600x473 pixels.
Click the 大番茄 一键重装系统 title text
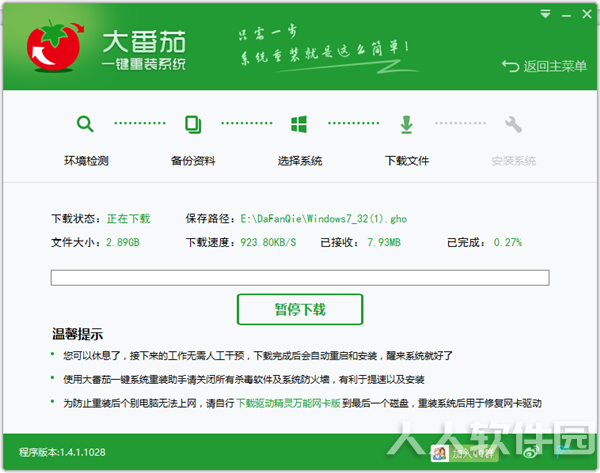(x=144, y=50)
